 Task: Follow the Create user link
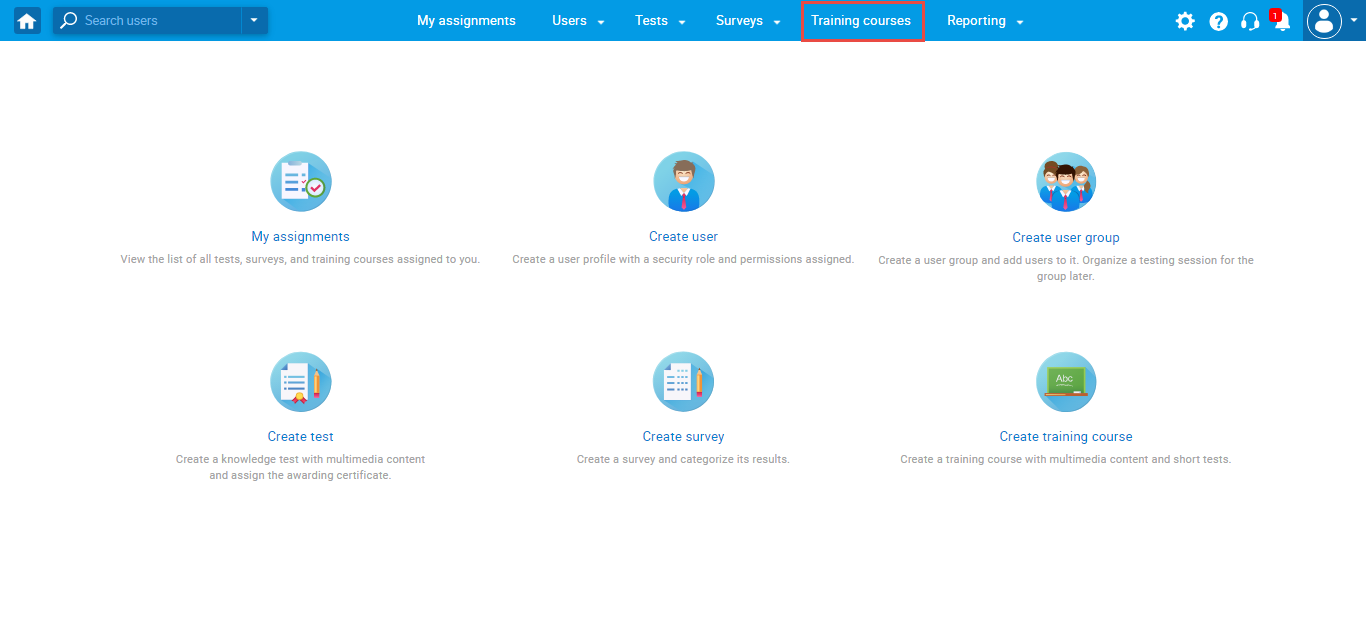684,237
